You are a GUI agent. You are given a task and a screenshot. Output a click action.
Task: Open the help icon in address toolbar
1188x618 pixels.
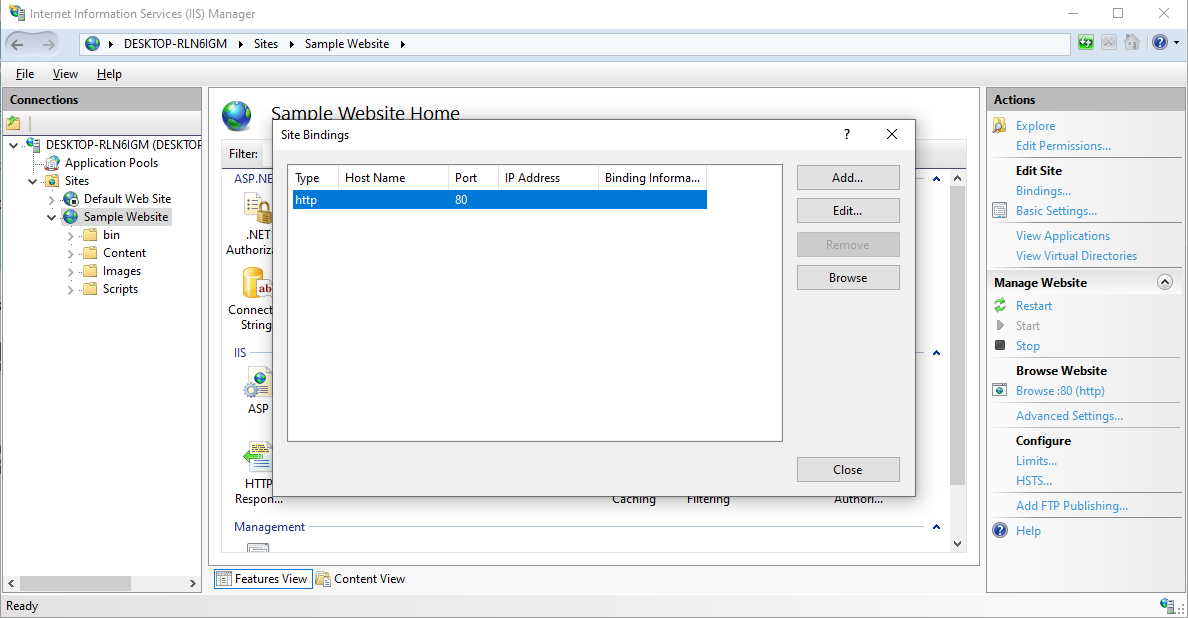pos(1159,42)
